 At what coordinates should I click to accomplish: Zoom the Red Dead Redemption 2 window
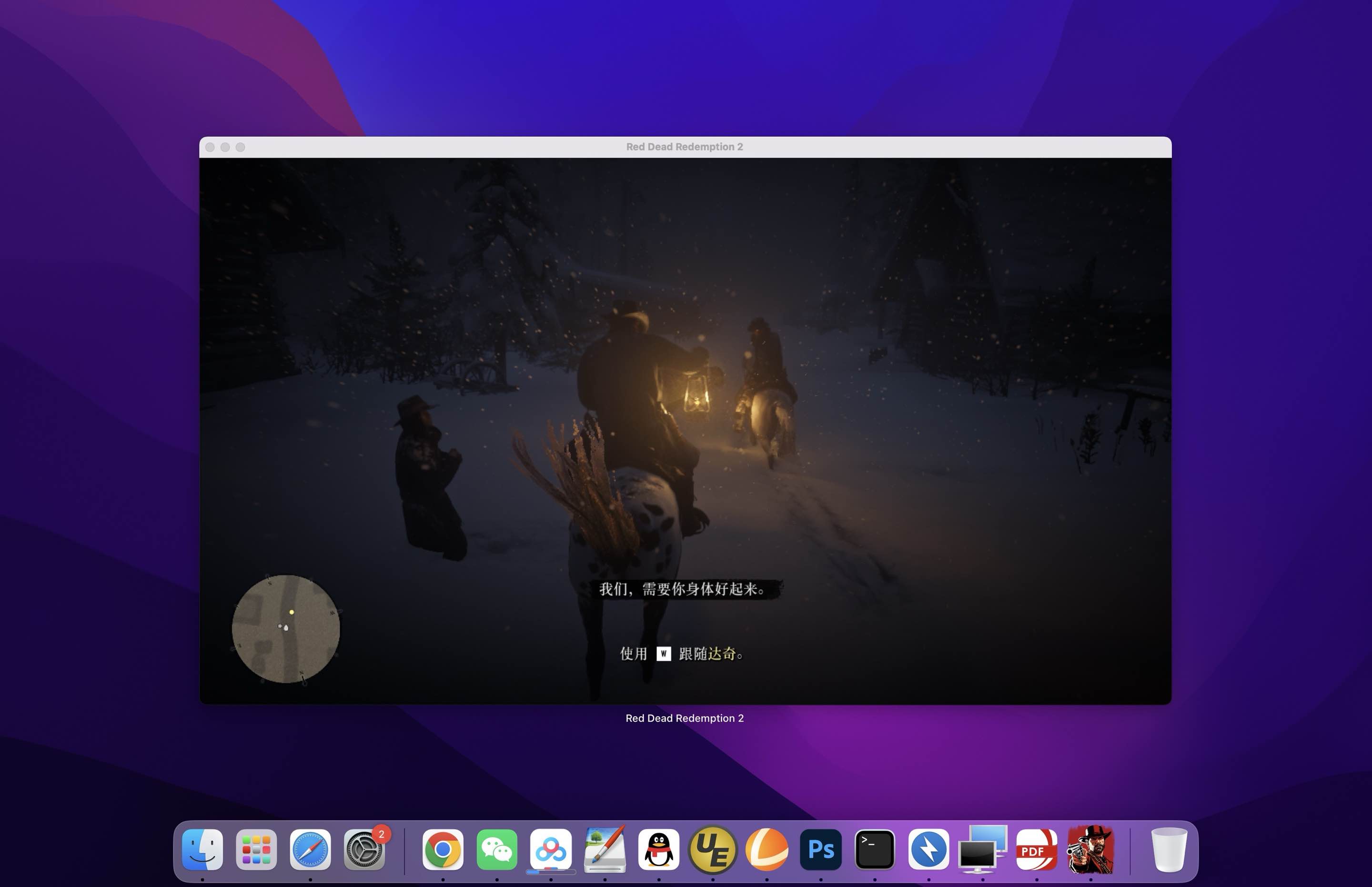point(240,148)
